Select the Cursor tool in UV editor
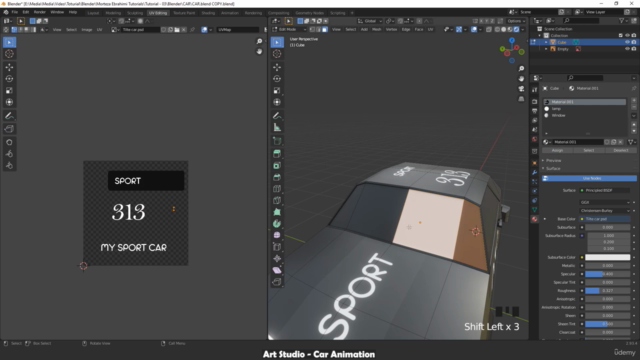Image resolution: width=640 pixels, height=360 pixels. coord(9,54)
